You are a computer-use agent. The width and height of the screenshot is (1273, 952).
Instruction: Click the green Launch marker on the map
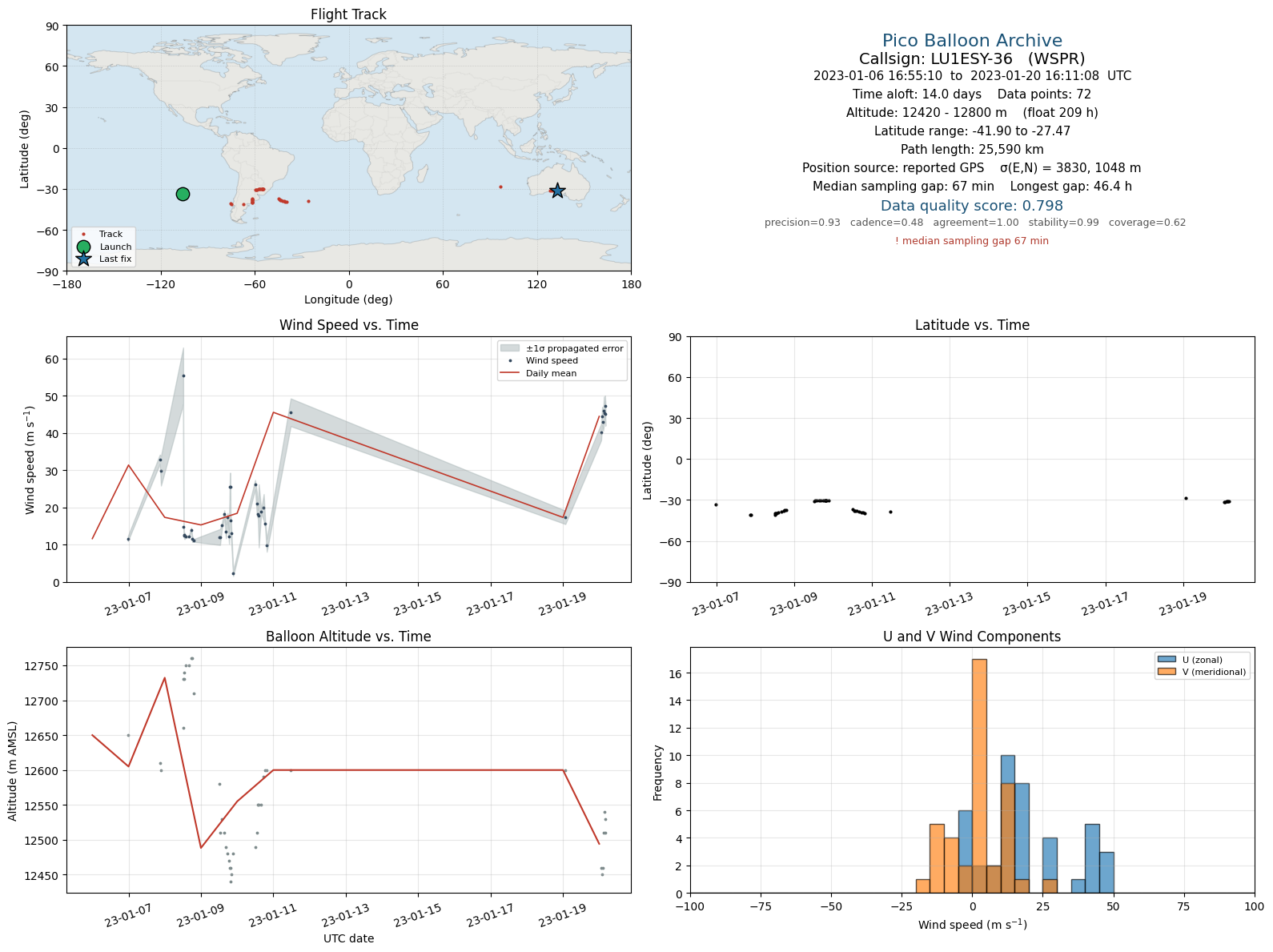(183, 194)
